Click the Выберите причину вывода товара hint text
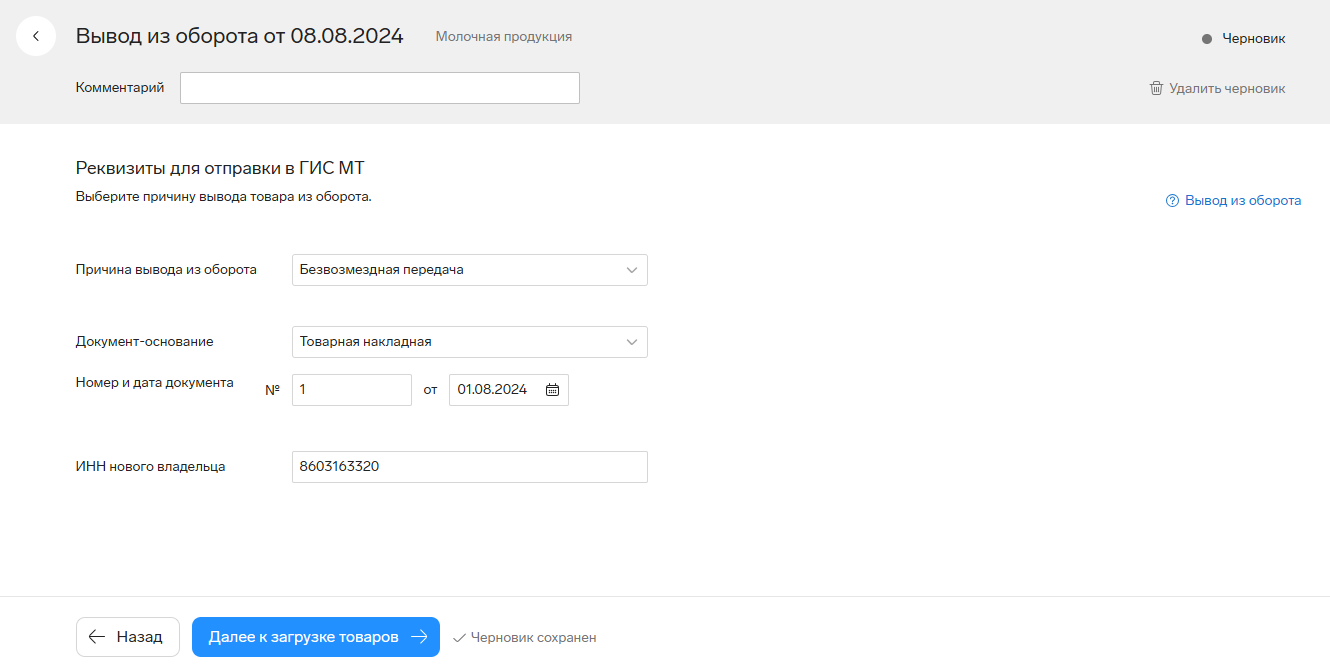Screen dimensions: 1330x672 tap(224, 197)
